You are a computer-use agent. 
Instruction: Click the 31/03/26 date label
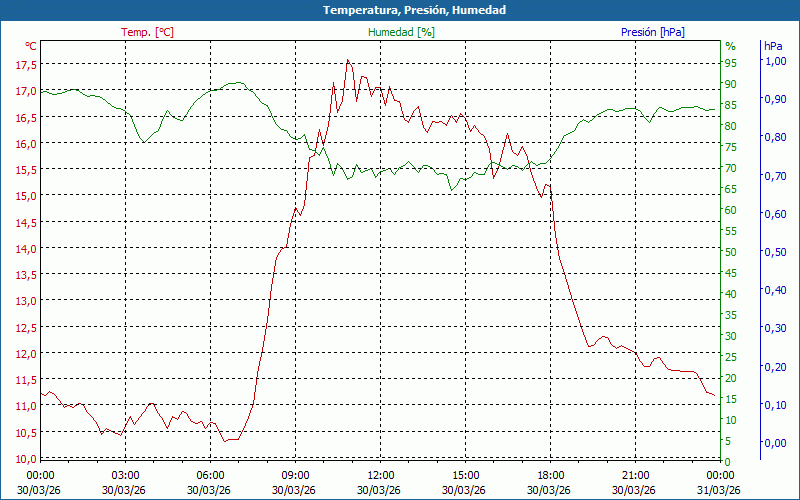(x=720, y=490)
